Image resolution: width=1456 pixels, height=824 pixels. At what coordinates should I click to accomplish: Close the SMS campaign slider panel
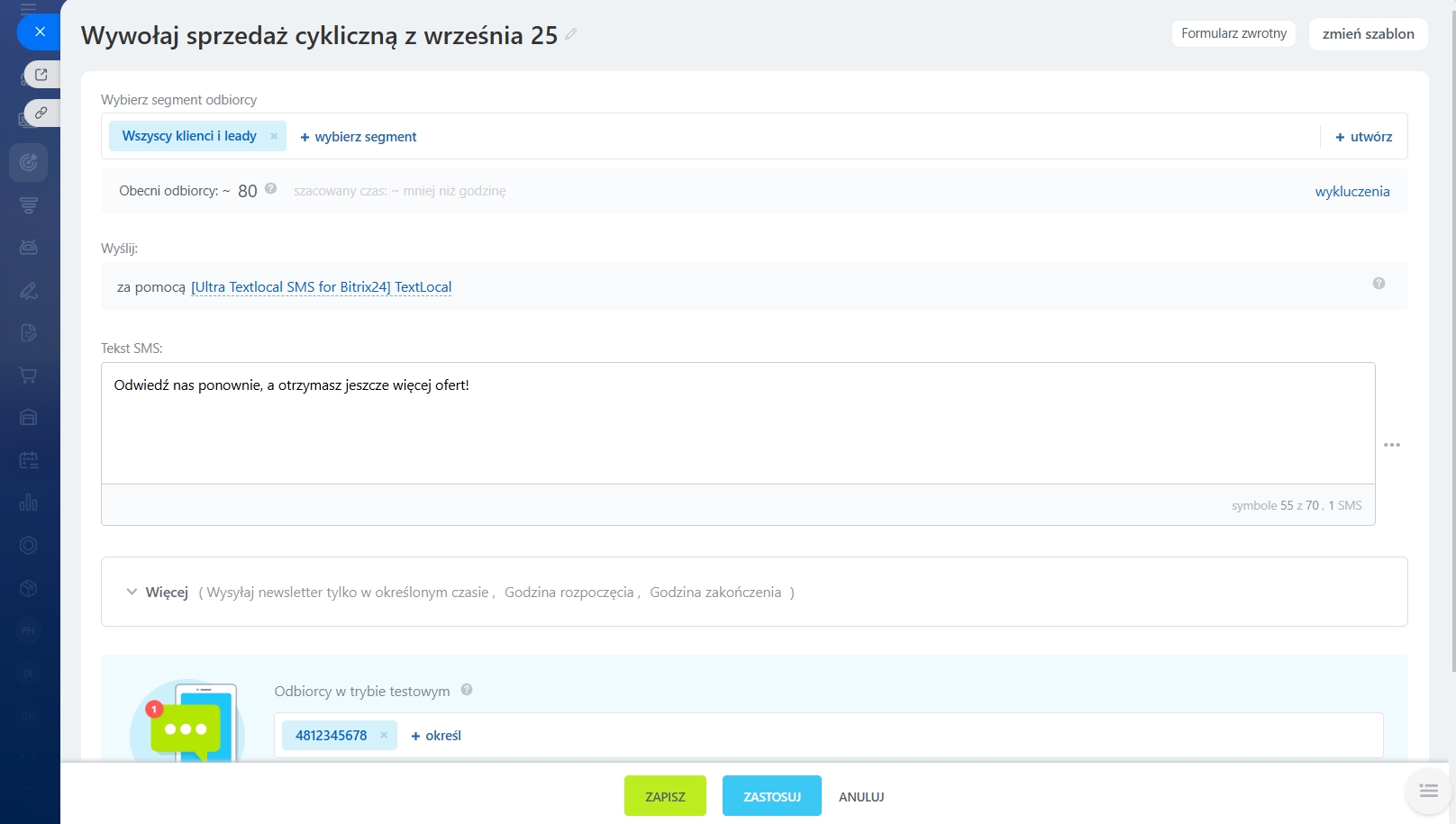click(x=40, y=32)
